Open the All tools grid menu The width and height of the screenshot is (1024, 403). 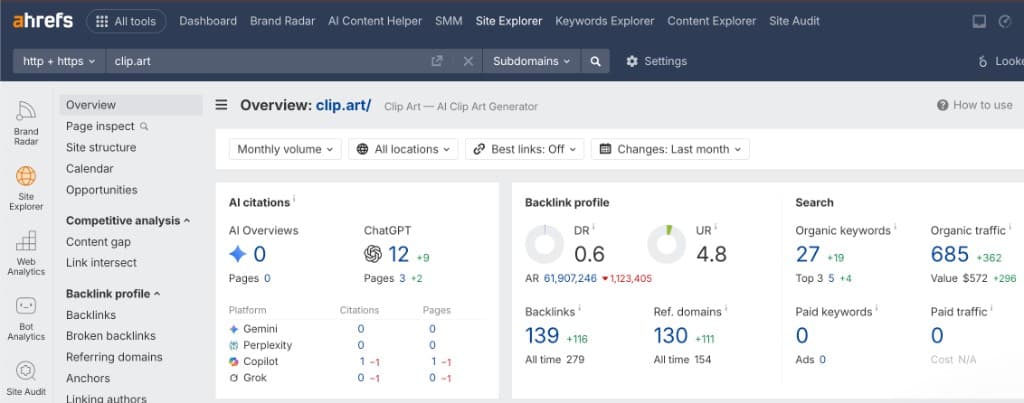126,21
